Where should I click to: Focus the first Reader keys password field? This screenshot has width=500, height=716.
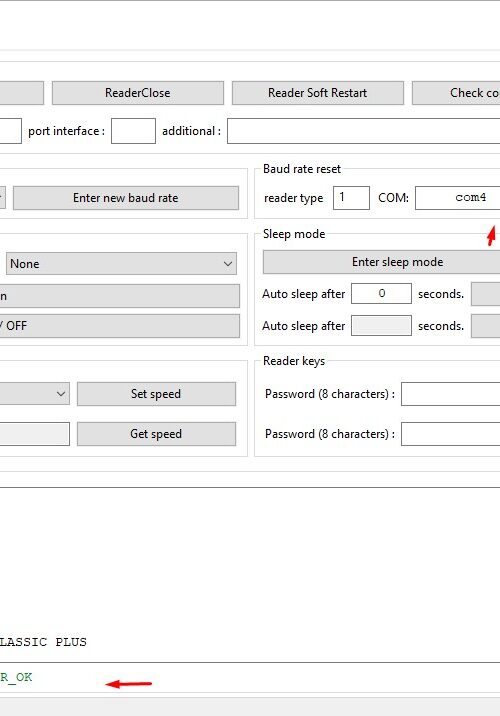coord(450,394)
